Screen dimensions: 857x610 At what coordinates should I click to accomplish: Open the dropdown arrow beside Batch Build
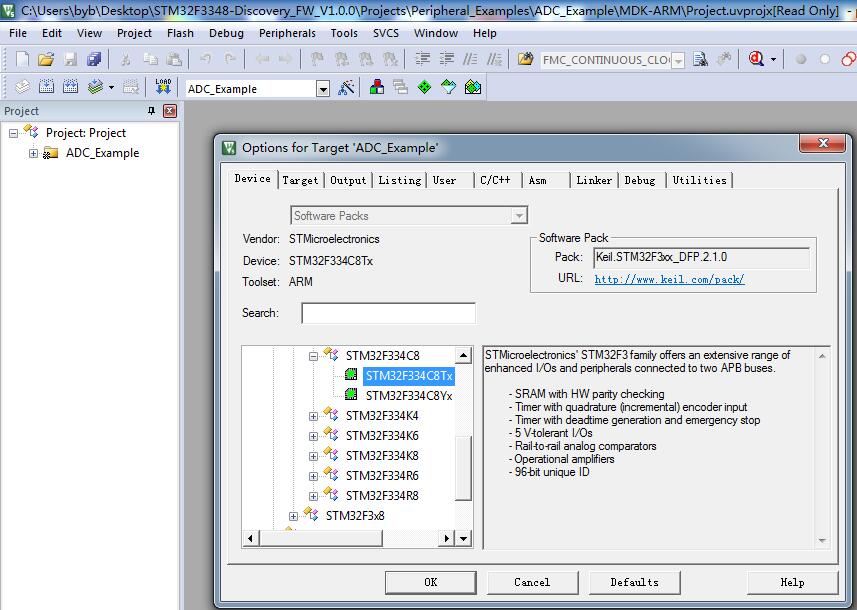click(x=111, y=87)
